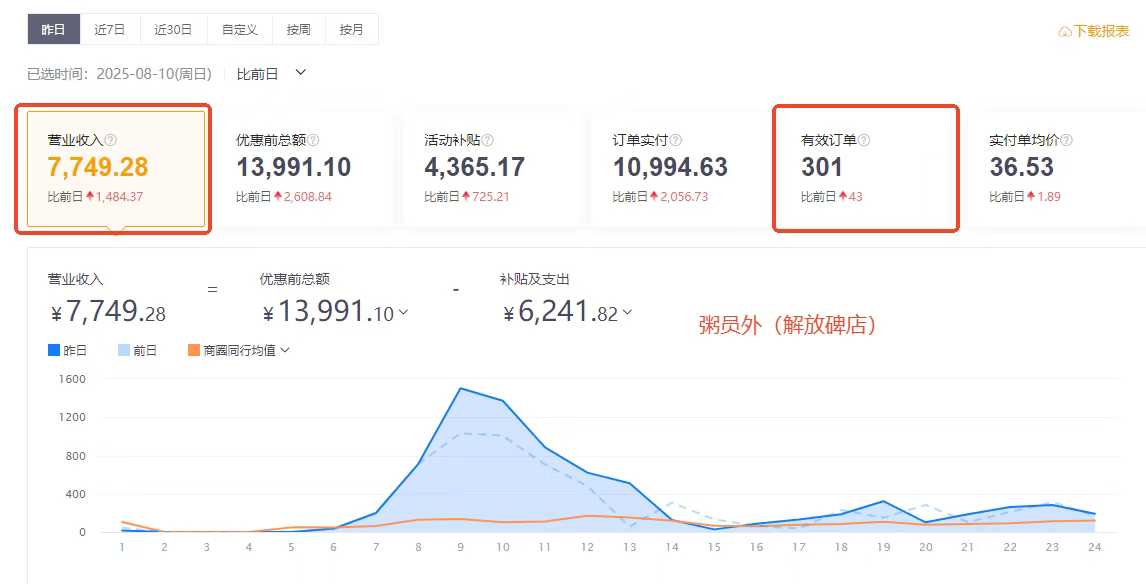Switch to the 近30日 tab
Image resolution: width=1146 pixels, height=584 pixels.
coord(173,30)
